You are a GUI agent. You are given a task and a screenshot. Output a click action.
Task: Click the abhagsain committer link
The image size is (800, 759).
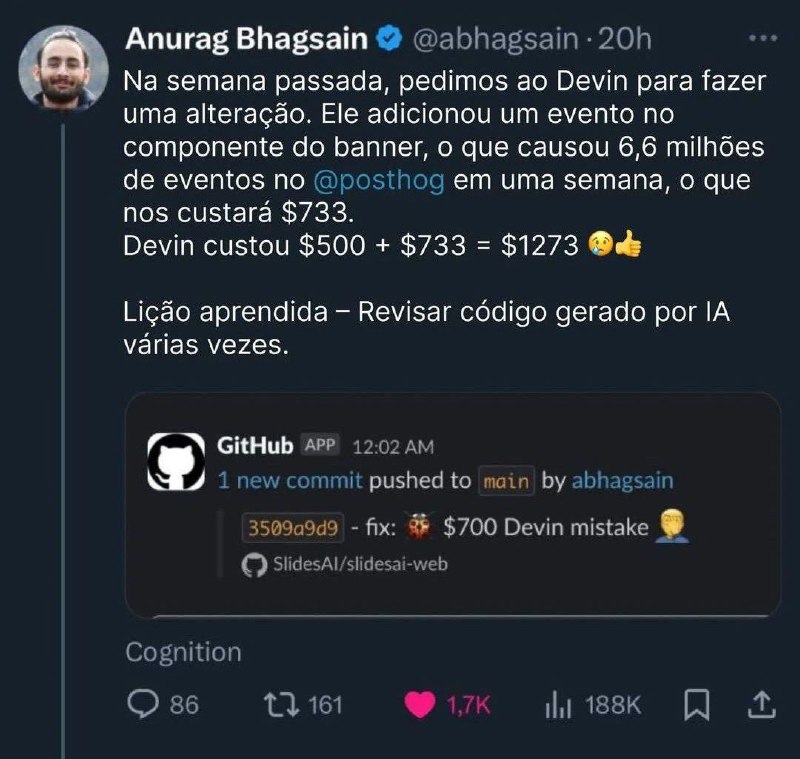622,480
